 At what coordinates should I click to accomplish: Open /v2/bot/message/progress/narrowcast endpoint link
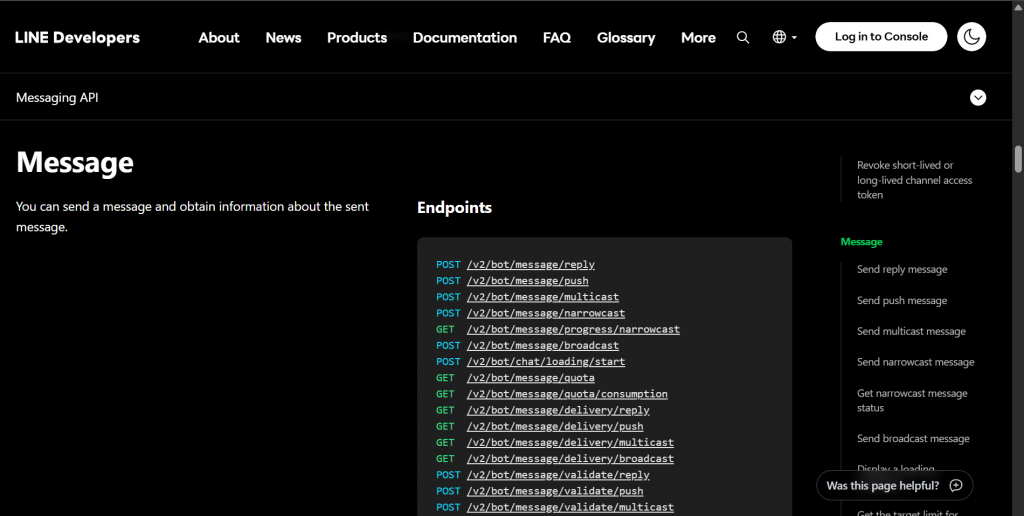[x=573, y=329]
